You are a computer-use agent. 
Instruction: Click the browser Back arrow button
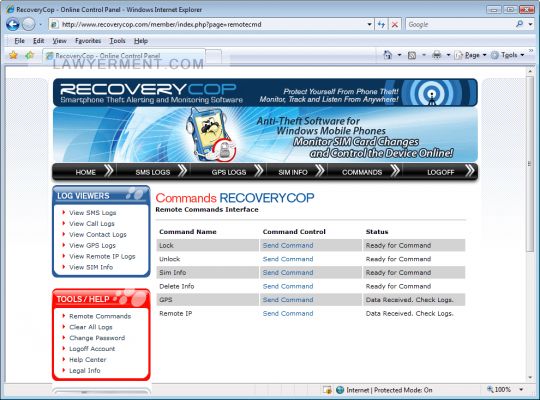(13, 24)
